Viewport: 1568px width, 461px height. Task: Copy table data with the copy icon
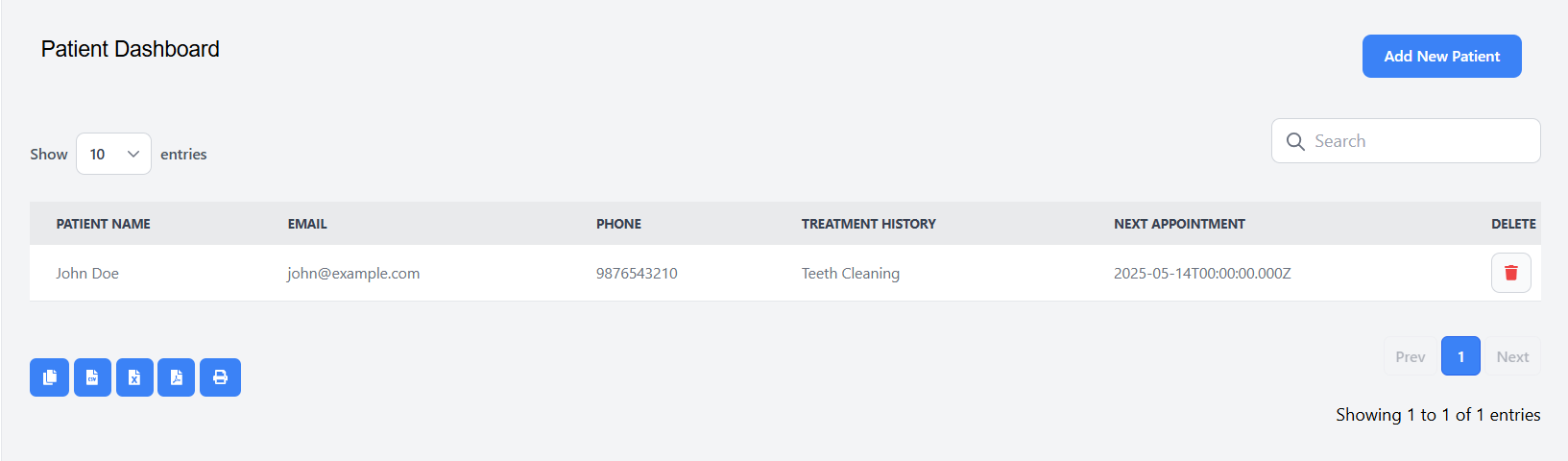(49, 377)
